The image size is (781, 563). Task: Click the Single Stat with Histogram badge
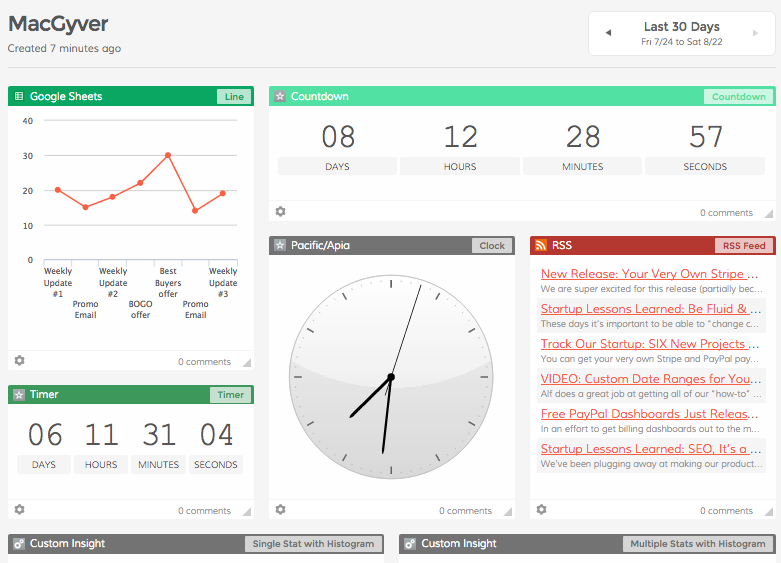pyautogui.click(x=314, y=544)
